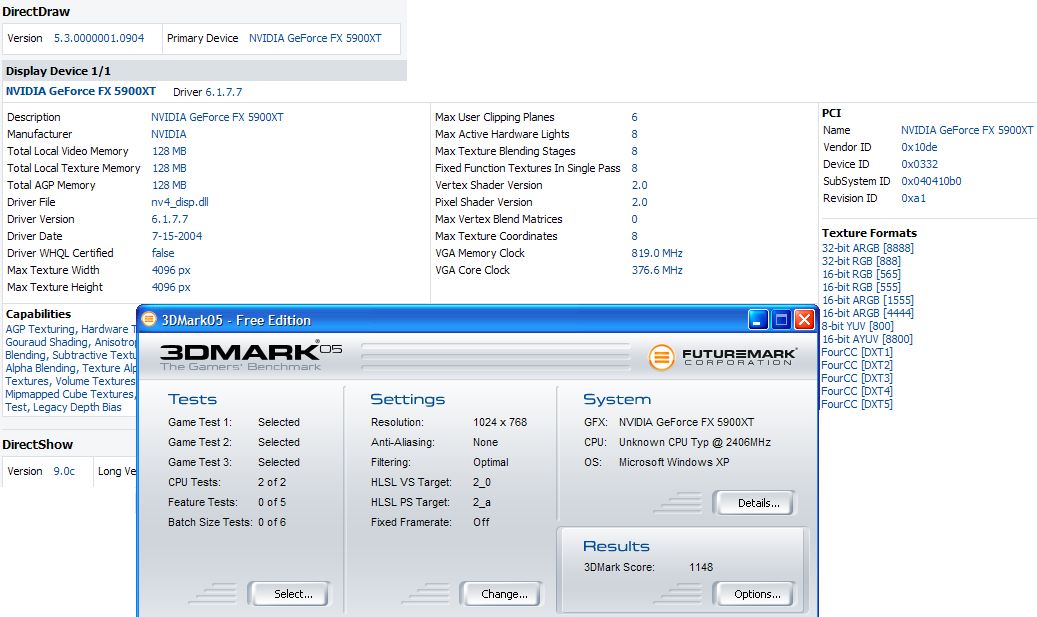The image size is (1037, 617).
Task: Click the DirectShow version 9.0c
Action: point(64,472)
